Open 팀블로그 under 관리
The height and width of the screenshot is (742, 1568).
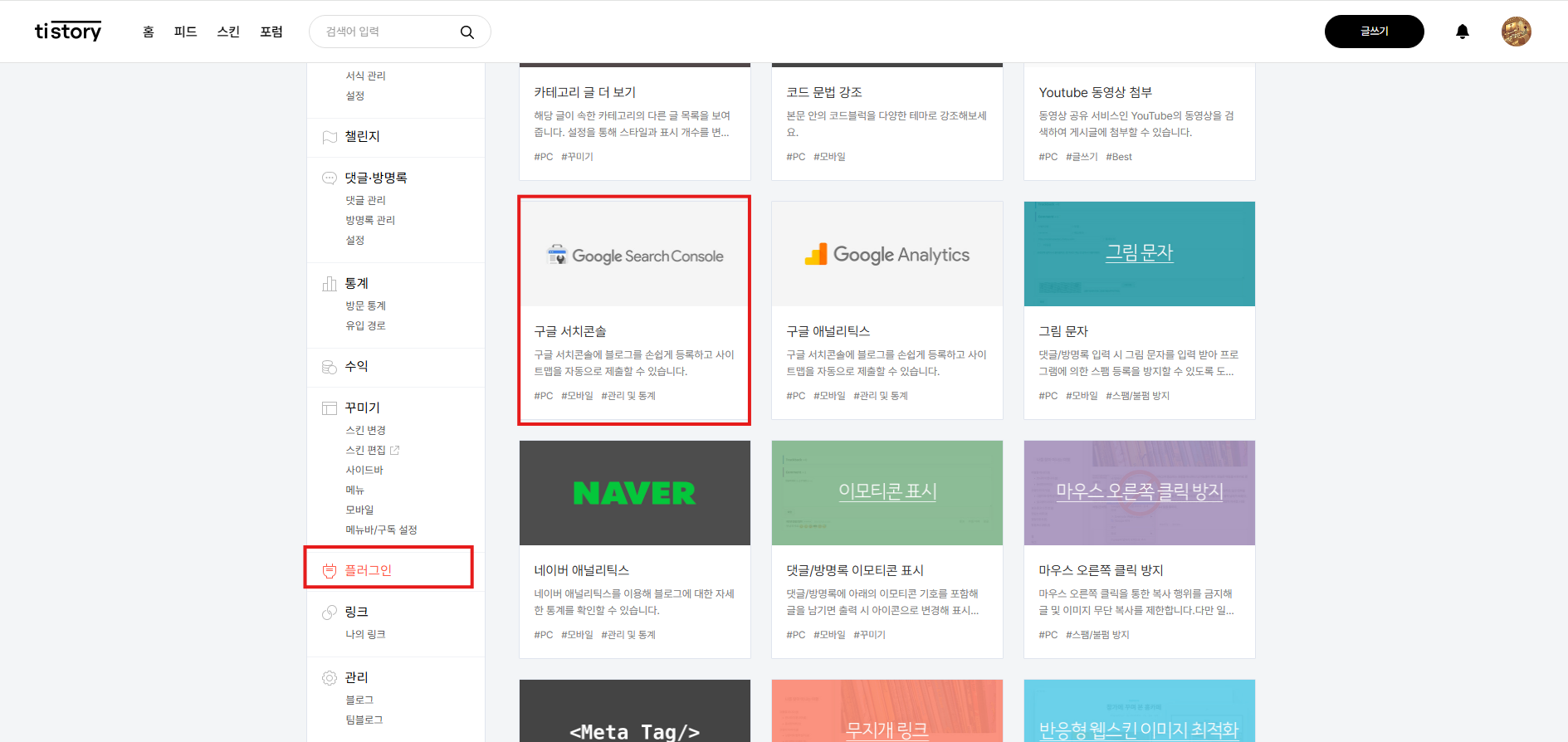(x=364, y=720)
